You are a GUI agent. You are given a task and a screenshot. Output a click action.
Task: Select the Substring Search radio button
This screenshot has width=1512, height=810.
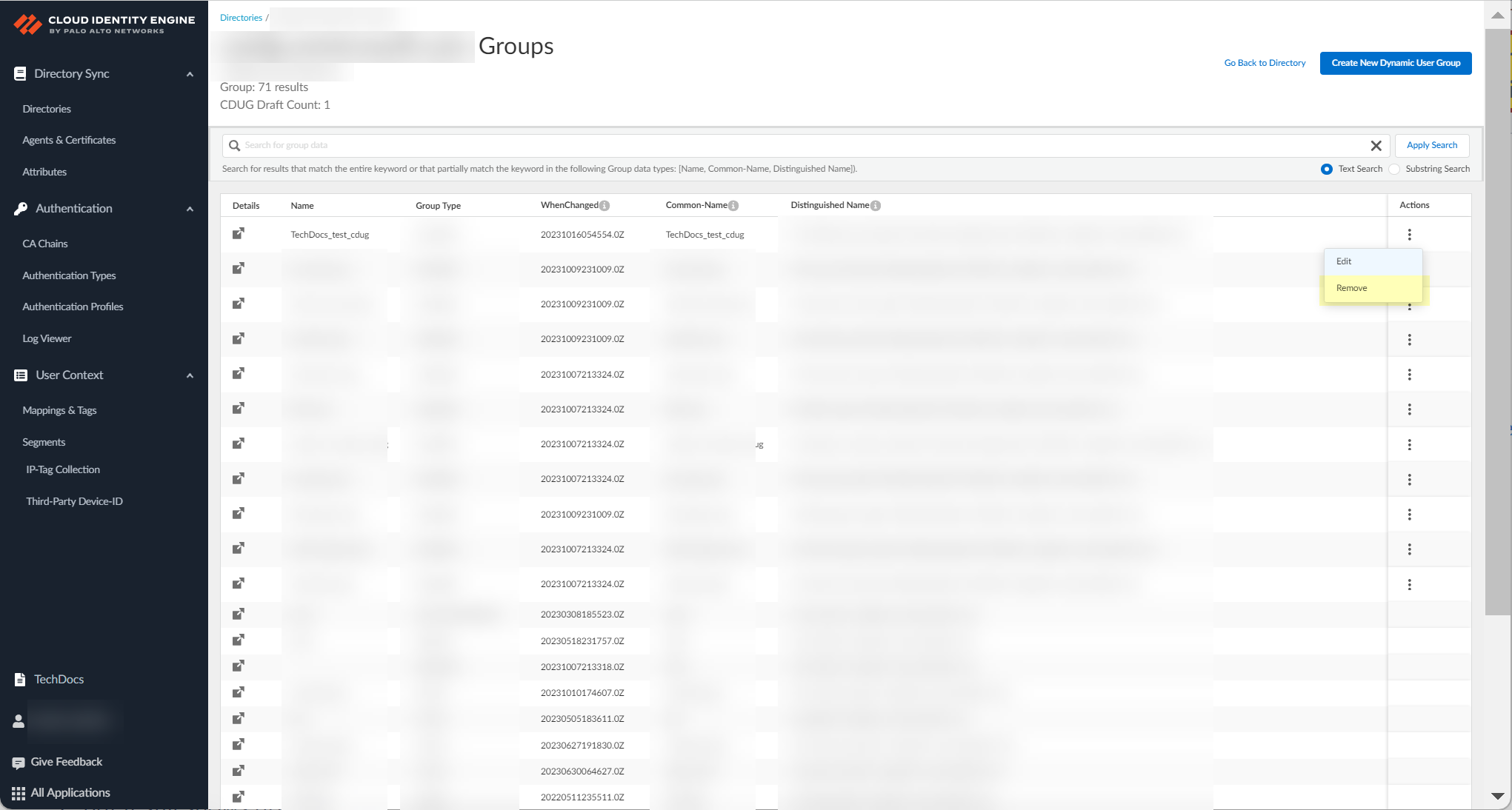click(1394, 169)
